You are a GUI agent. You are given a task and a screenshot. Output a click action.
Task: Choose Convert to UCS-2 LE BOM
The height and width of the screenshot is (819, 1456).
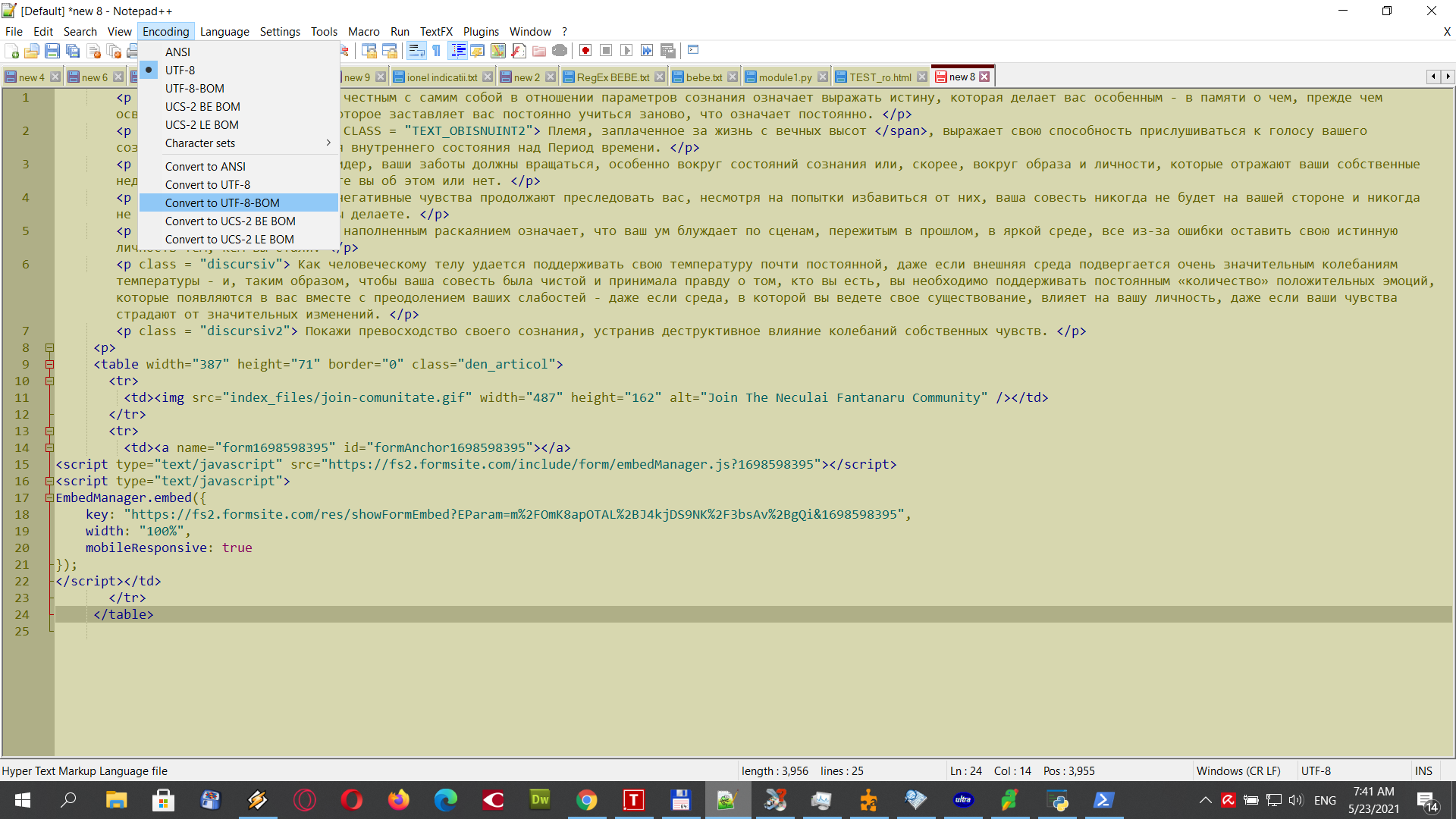point(239,239)
